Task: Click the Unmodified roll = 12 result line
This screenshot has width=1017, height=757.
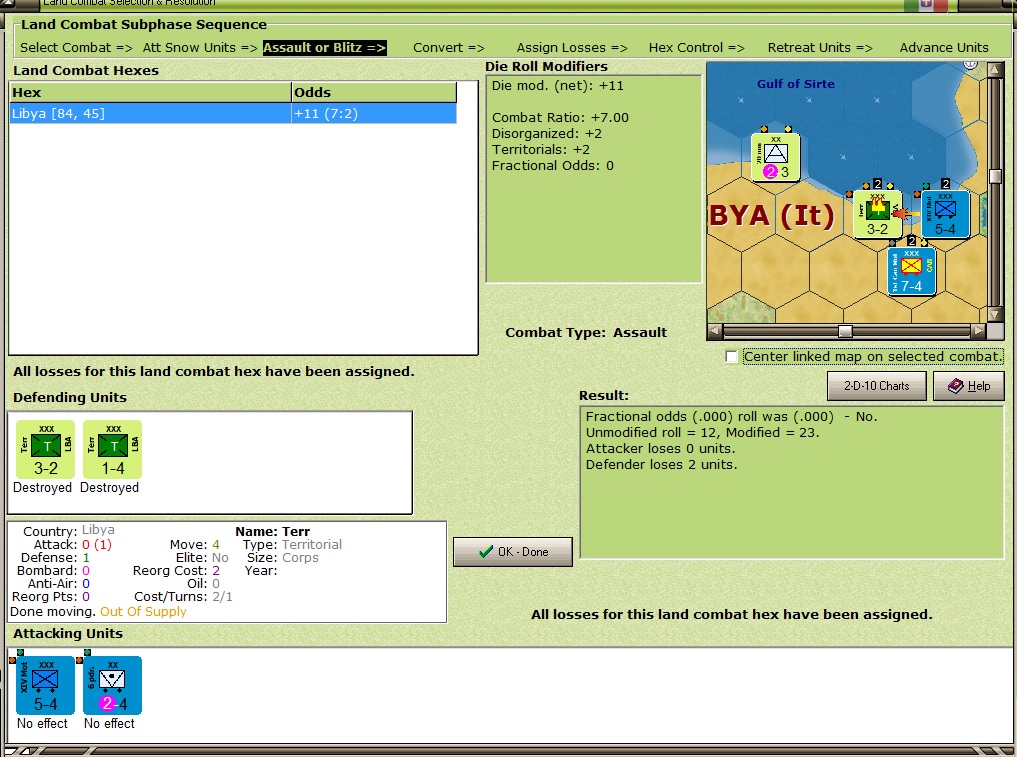Action: [x=702, y=433]
